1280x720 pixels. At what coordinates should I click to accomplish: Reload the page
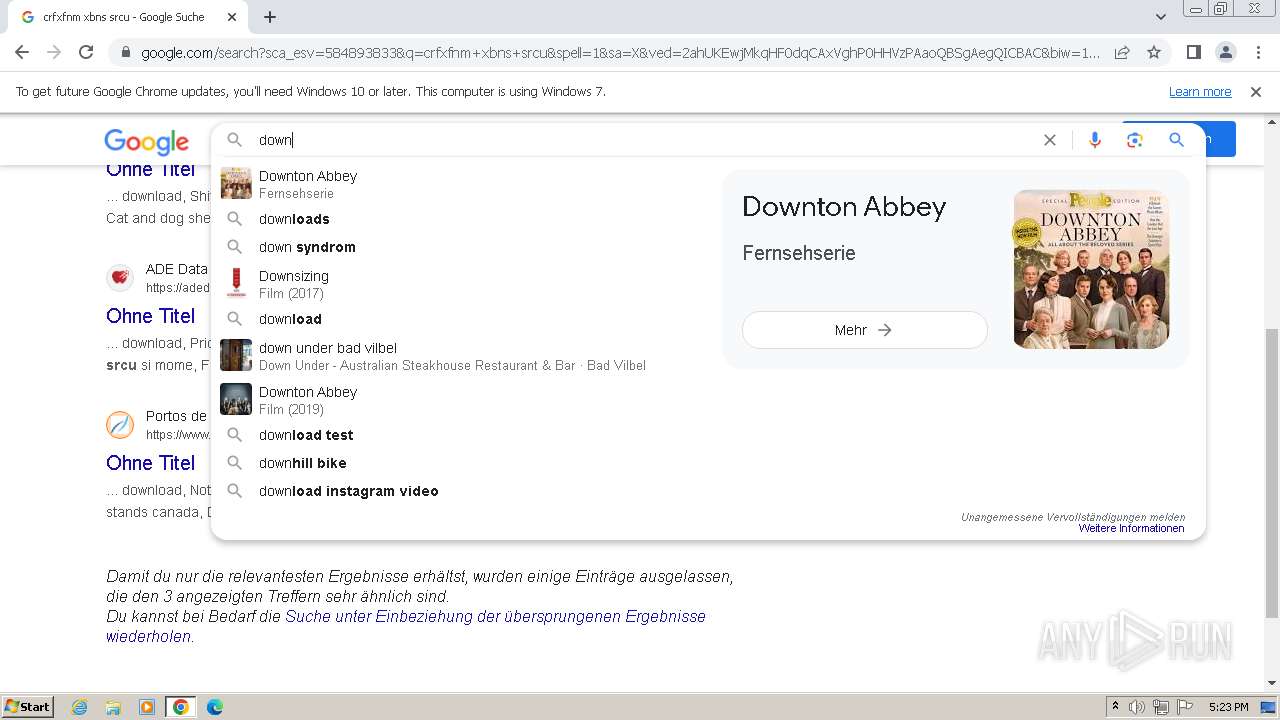[86, 52]
